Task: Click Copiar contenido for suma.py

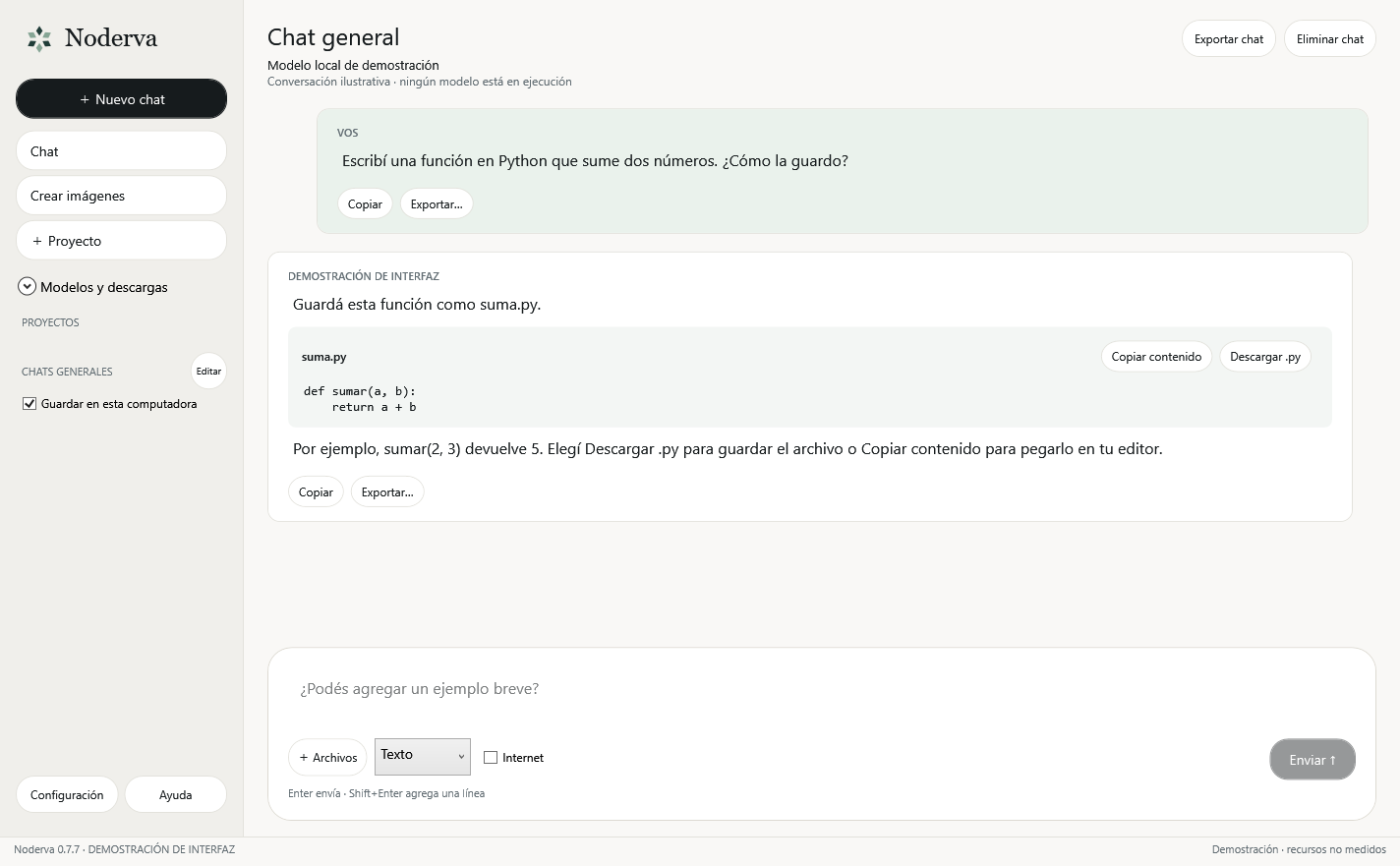Action: click(1156, 357)
